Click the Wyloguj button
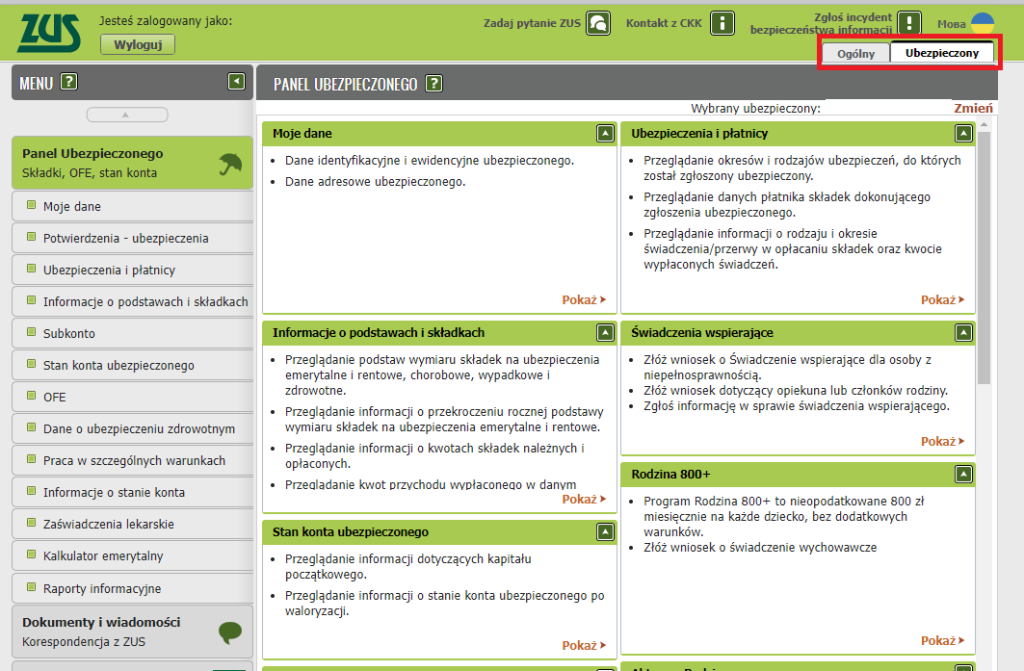Image resolution: width=1024 pixels, height=671 pixels. 137,45
